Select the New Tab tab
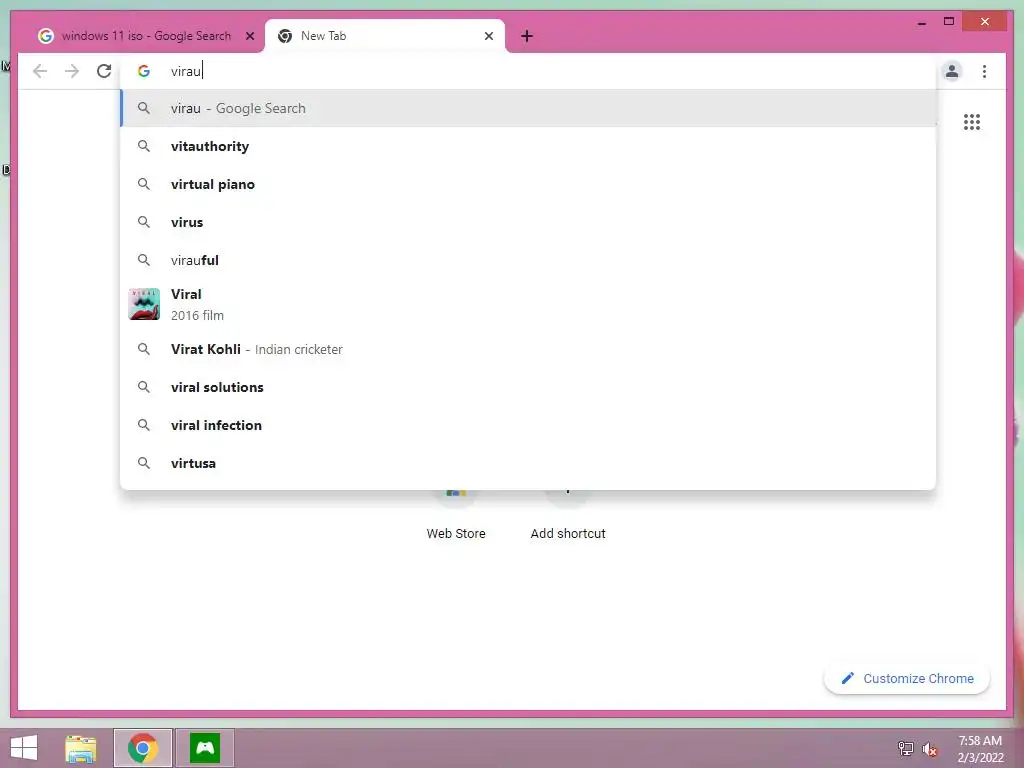The height and width of the screenshot is (768, 1024). tap(384, 36)
